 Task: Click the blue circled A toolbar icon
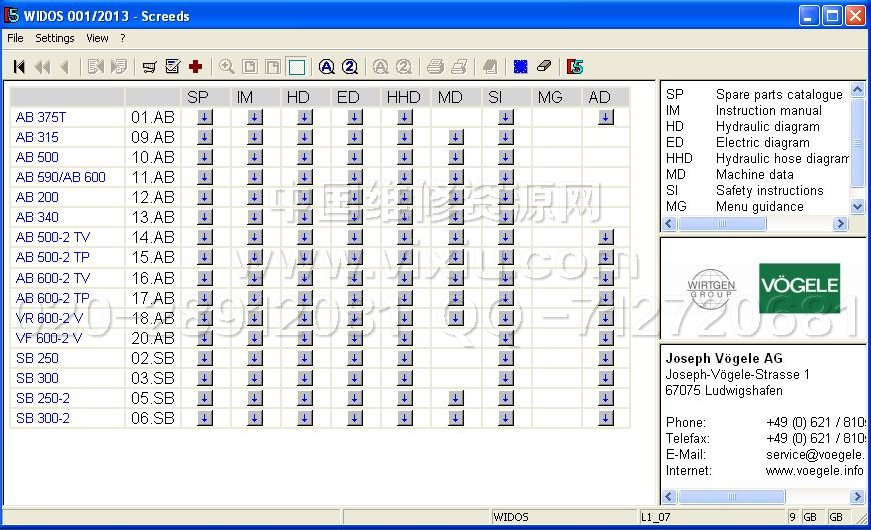click(326, 67)
